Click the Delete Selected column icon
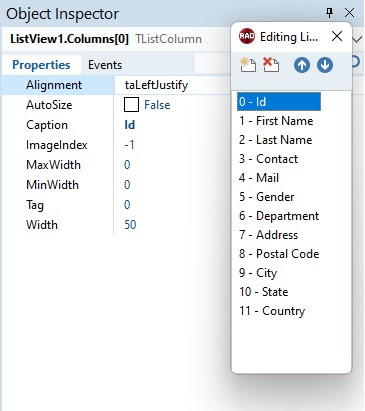 (271, 65)
